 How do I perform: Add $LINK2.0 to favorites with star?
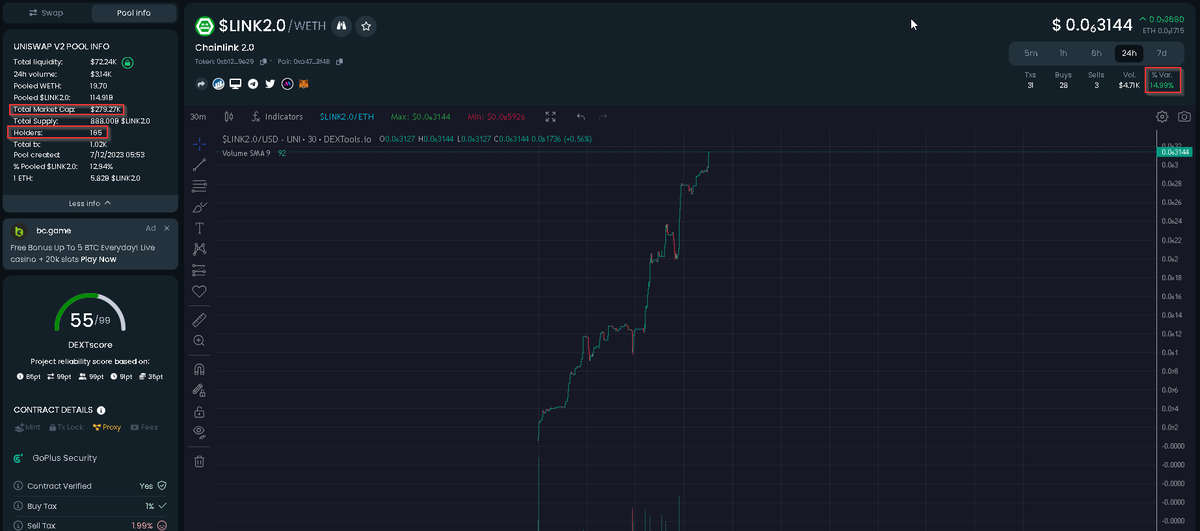[366, 26]
